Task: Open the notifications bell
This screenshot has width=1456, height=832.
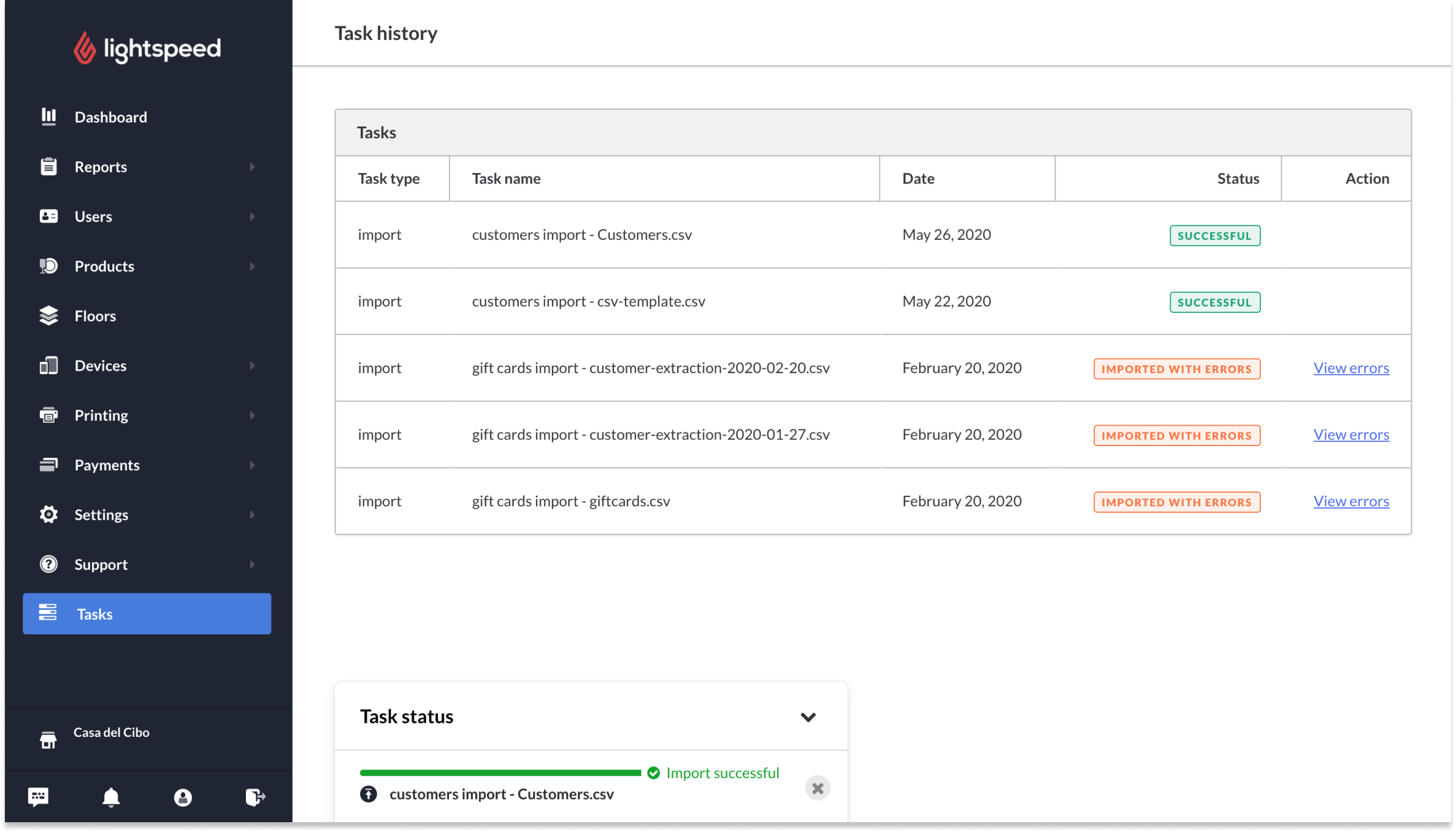Action: pyautogui.click(x=110, y=797)
